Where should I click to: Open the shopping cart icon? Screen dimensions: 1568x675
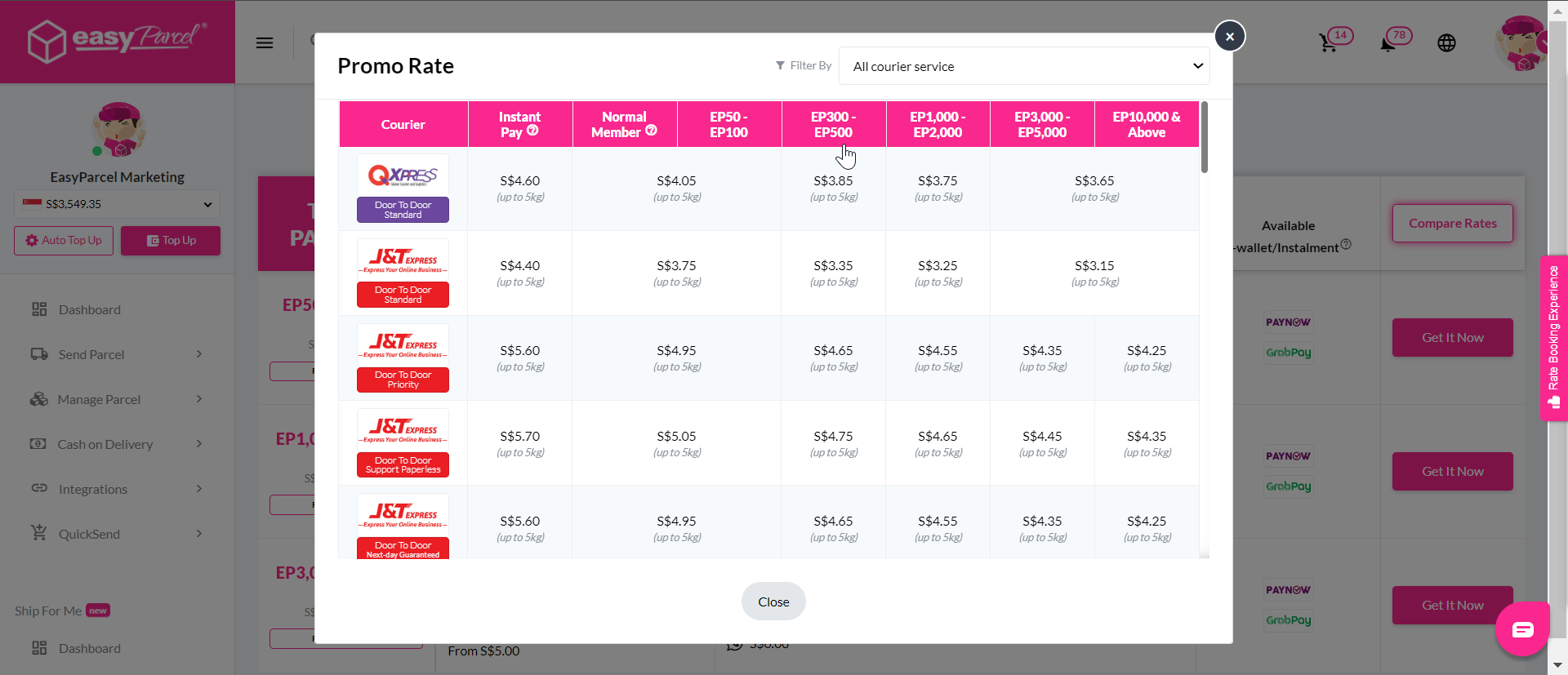[x=1328, y=42]
